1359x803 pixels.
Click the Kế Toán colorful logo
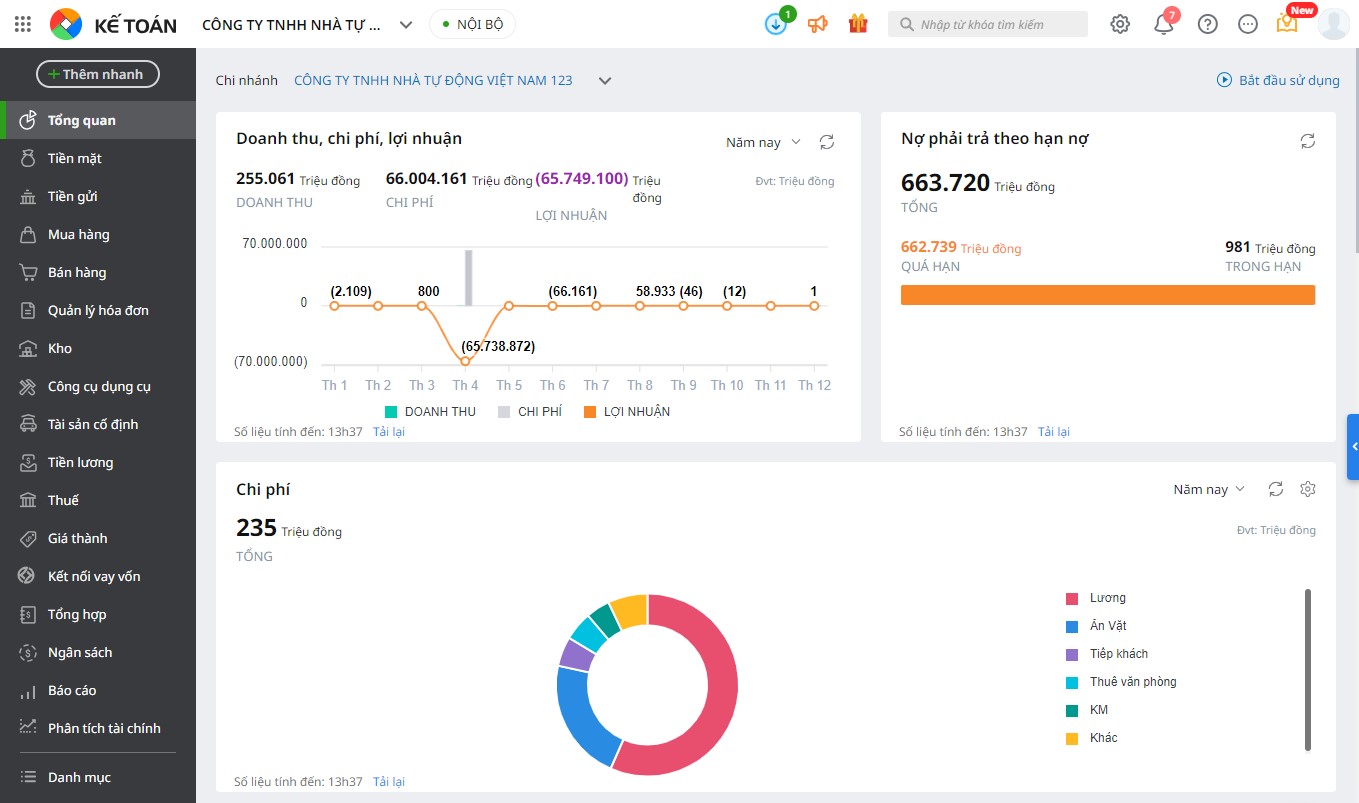point(66,24)
